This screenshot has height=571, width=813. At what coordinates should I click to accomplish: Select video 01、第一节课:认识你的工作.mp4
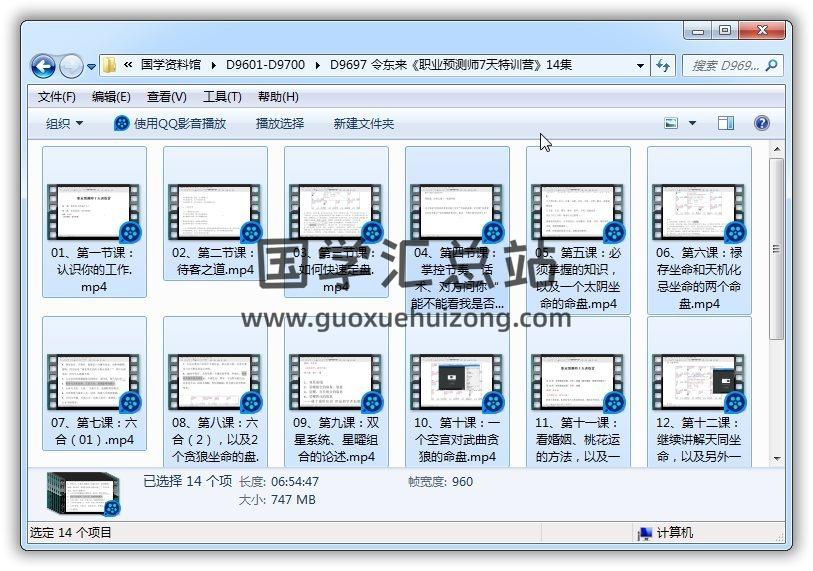pyautogui.click(x=94, y=222)
